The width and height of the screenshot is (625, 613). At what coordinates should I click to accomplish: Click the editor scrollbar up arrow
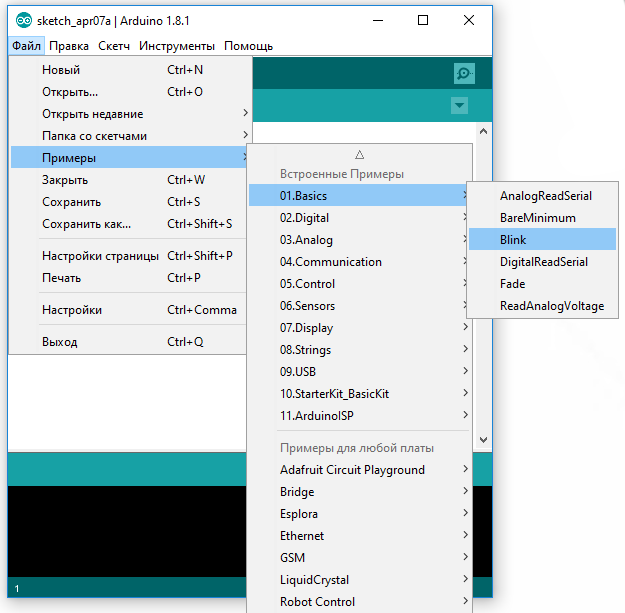[x=483, y=131]
